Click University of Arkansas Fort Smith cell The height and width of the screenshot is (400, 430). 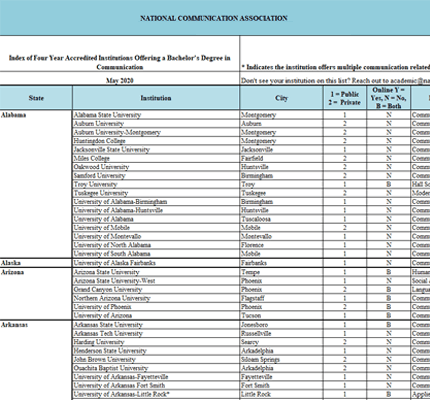point(156,385)
